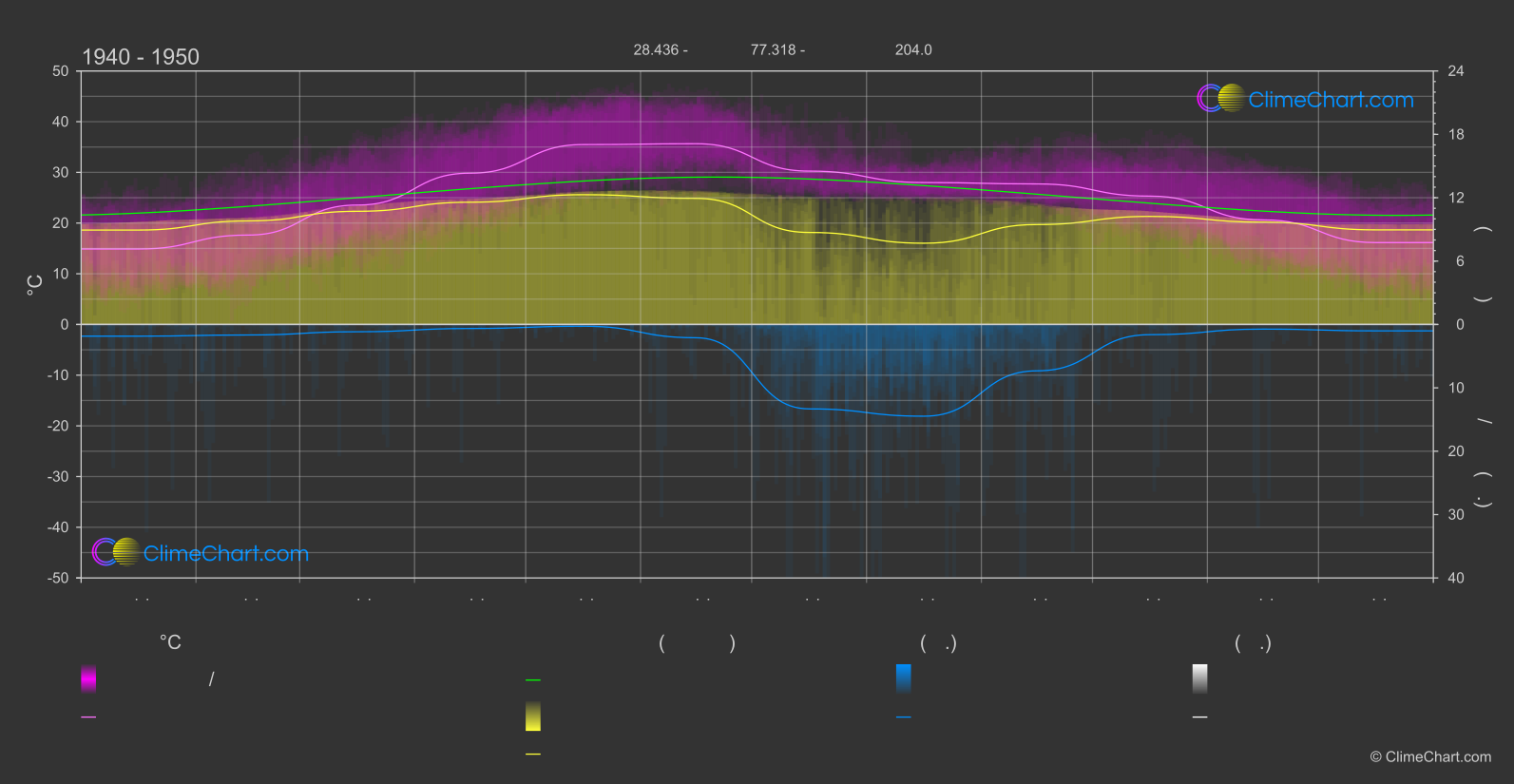Toggle the pink line legend marker
This screenshot has height=784, width=1514.
coord(88,717)
